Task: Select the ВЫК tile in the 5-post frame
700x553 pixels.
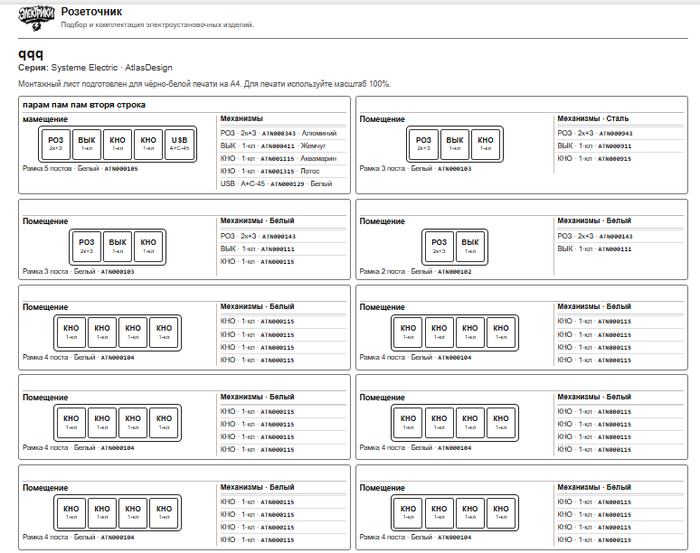Action: tap(87, 144)
